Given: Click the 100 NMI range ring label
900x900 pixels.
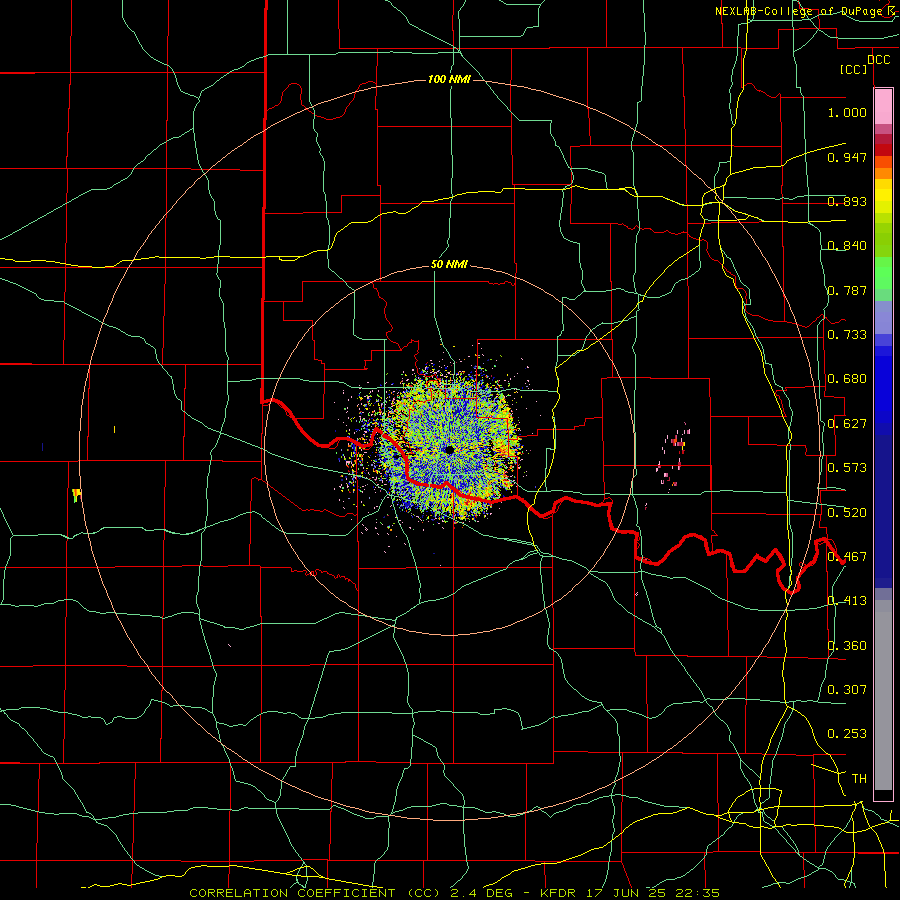Looking at the screenshot, I should 449,79.
